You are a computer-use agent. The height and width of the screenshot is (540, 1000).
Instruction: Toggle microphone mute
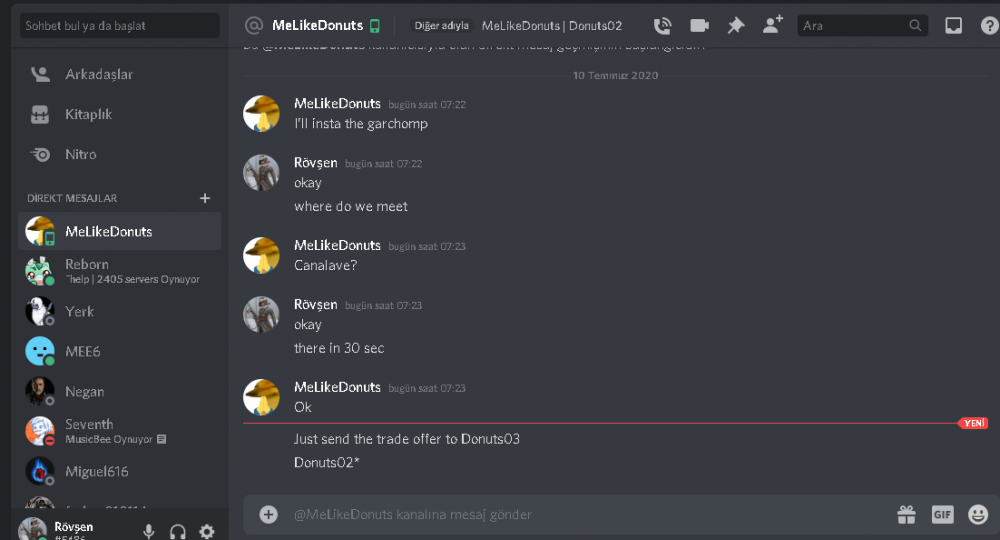(149, 532)
